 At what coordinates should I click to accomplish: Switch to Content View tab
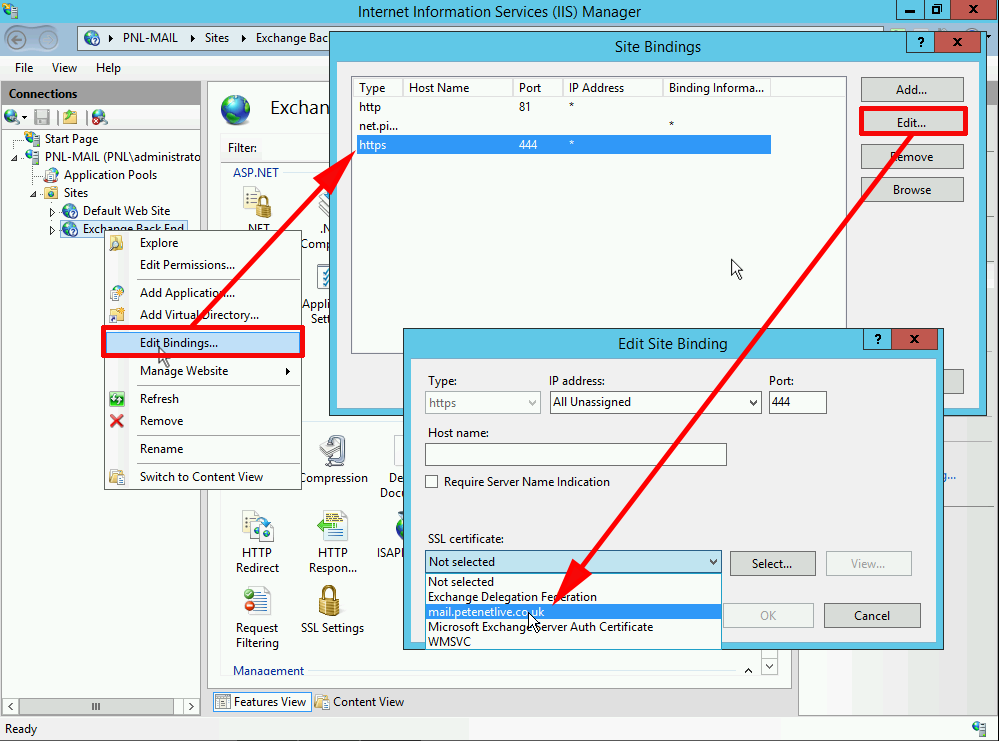[360, 701]
